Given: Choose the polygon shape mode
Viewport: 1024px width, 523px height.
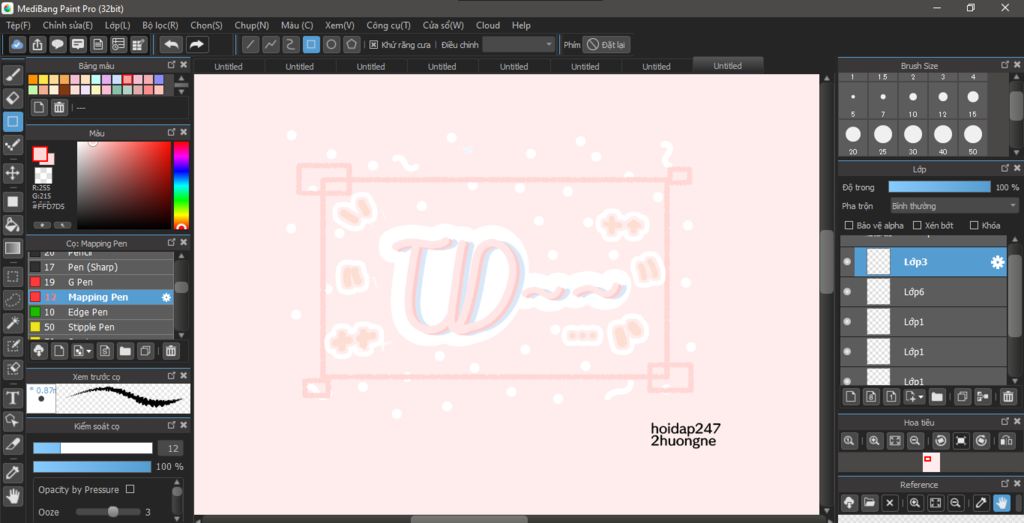Looking at the screenshot, I should point(351,44).
